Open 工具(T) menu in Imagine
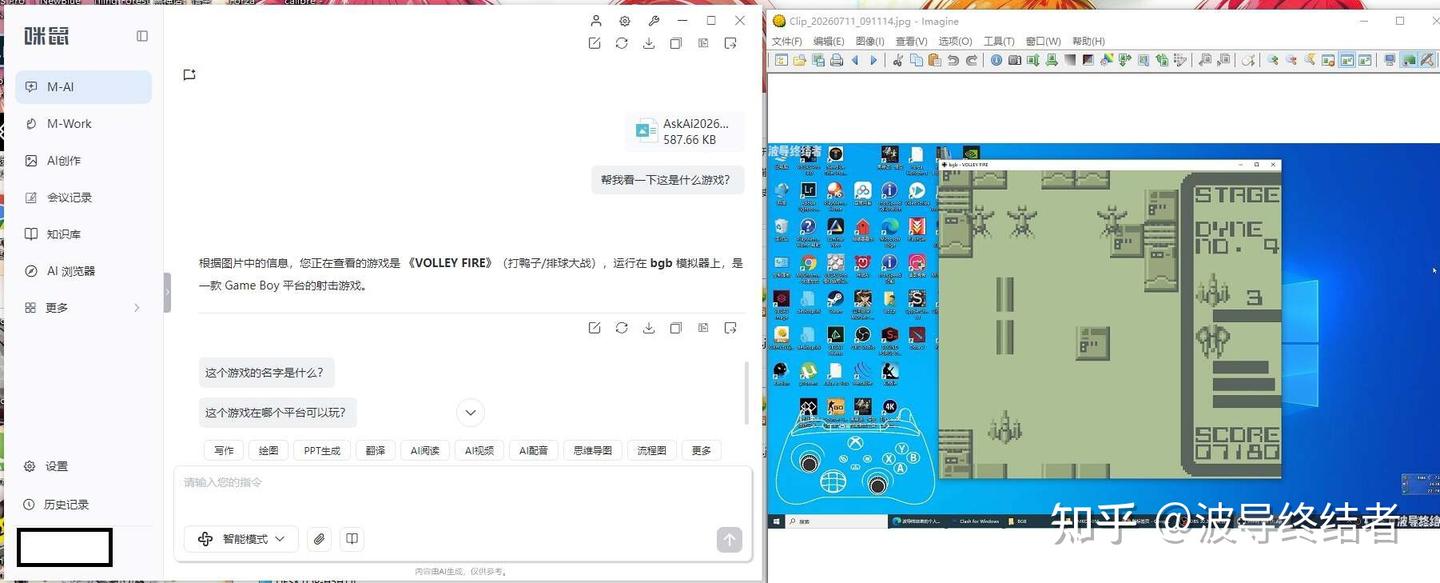 [999, 41]
